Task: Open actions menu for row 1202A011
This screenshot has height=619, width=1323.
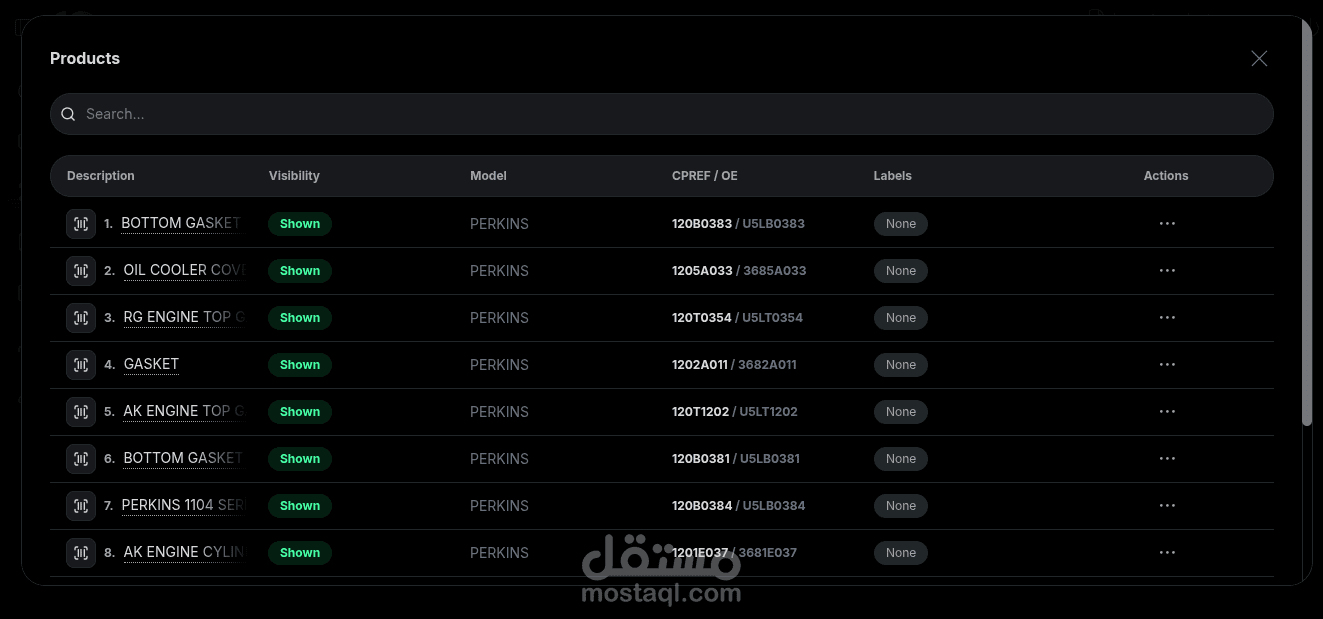Action: (1167, 365)
